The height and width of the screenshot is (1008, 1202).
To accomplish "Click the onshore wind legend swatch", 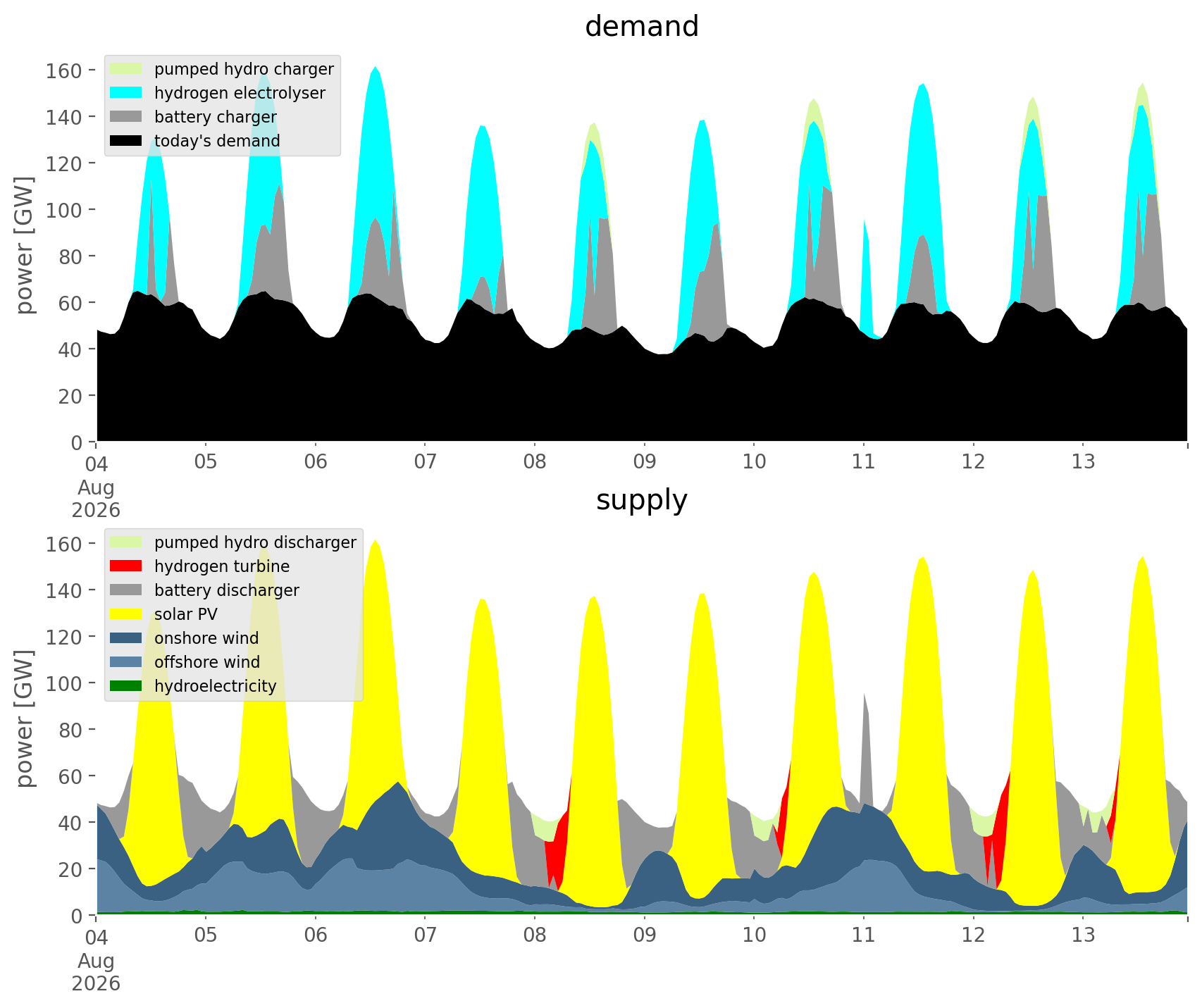I will click(x=126, y=638).
